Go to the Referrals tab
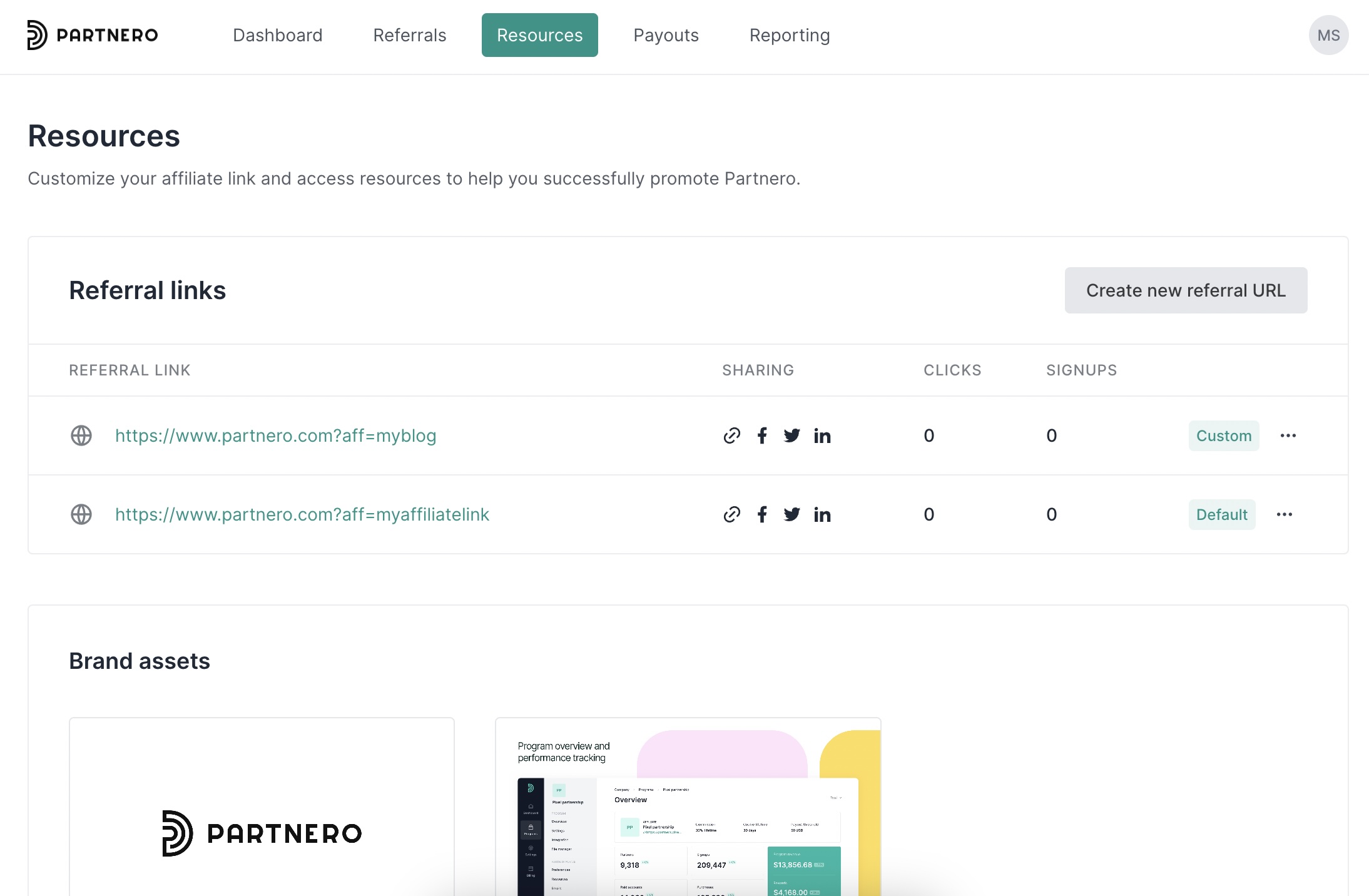This screenshot has height=896, width=1369. coord(410,35)
